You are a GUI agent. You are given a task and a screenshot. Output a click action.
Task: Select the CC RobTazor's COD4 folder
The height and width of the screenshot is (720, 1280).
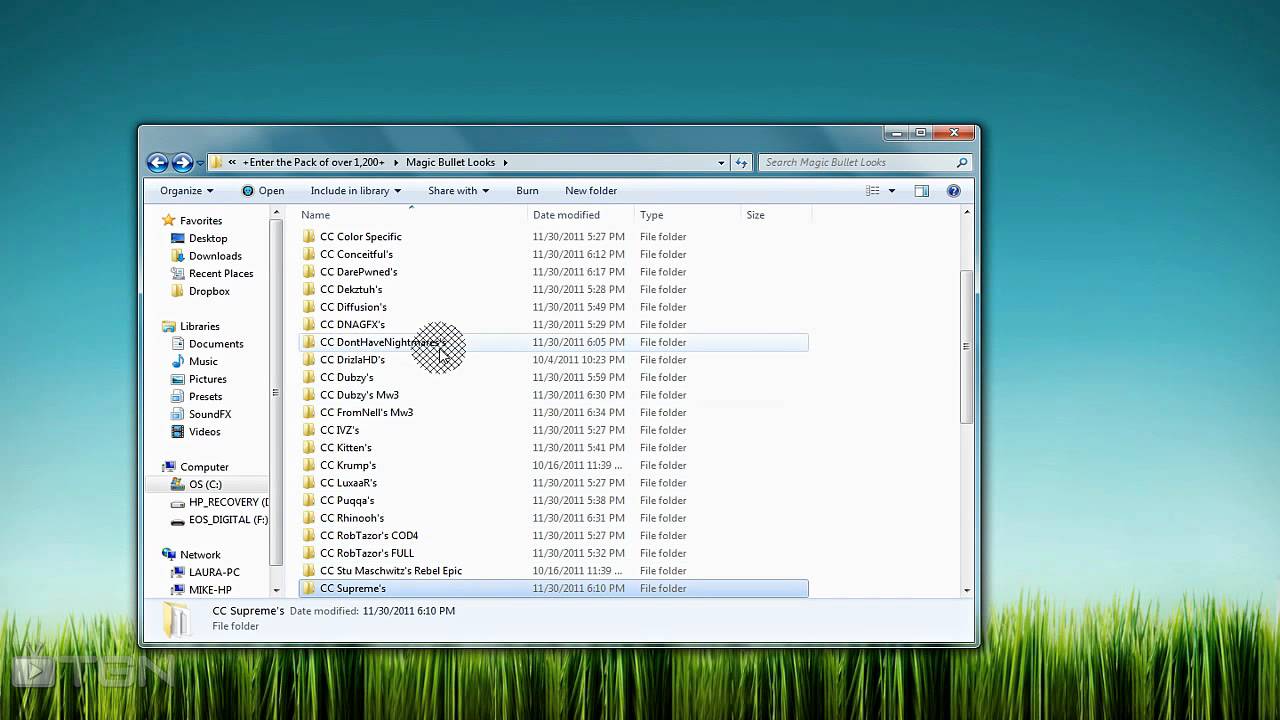553,536
